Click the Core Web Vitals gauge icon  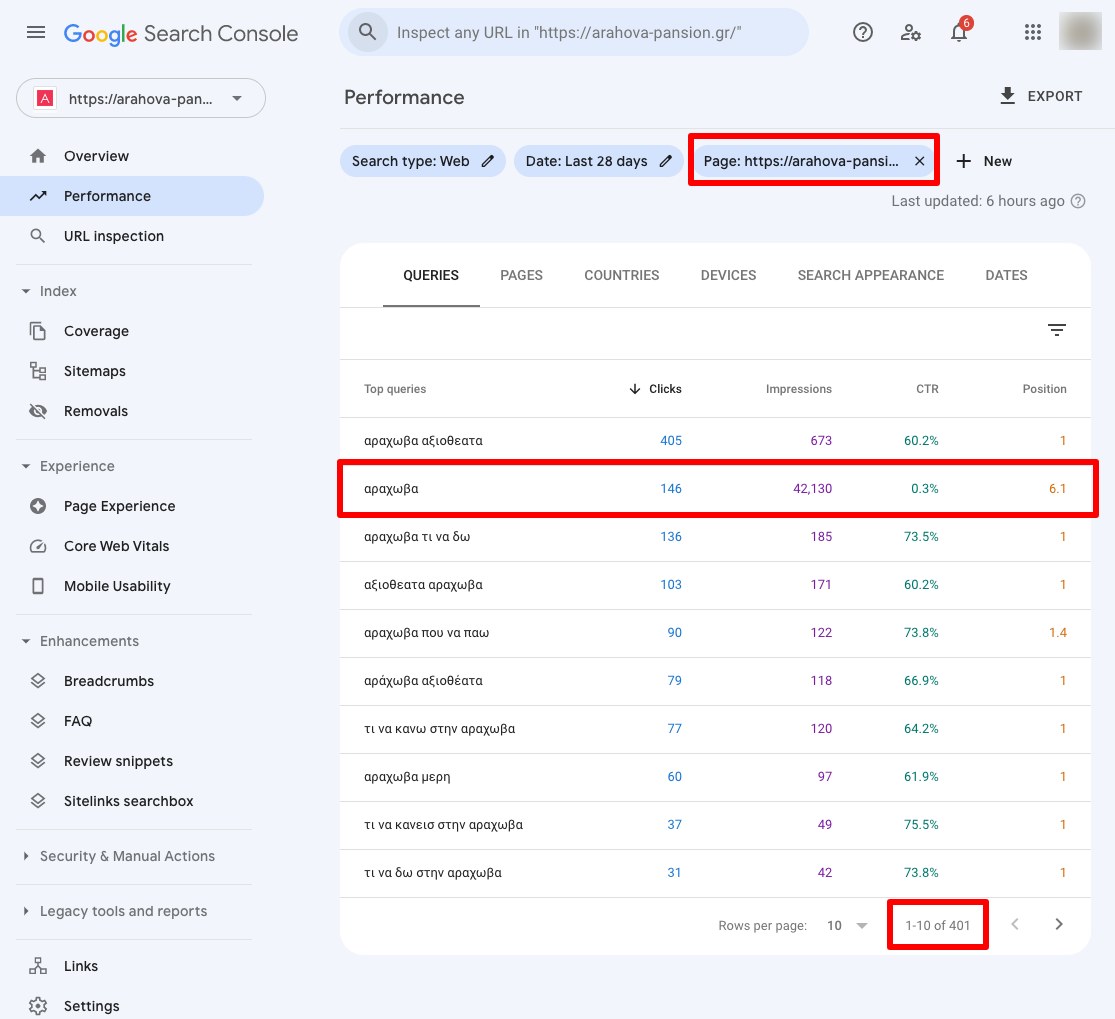[38, 546]
